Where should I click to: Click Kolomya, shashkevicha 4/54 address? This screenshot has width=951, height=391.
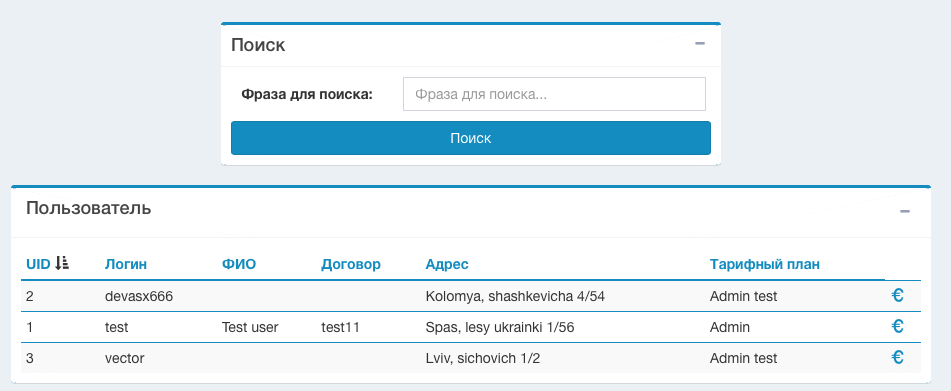click(515, 296)
